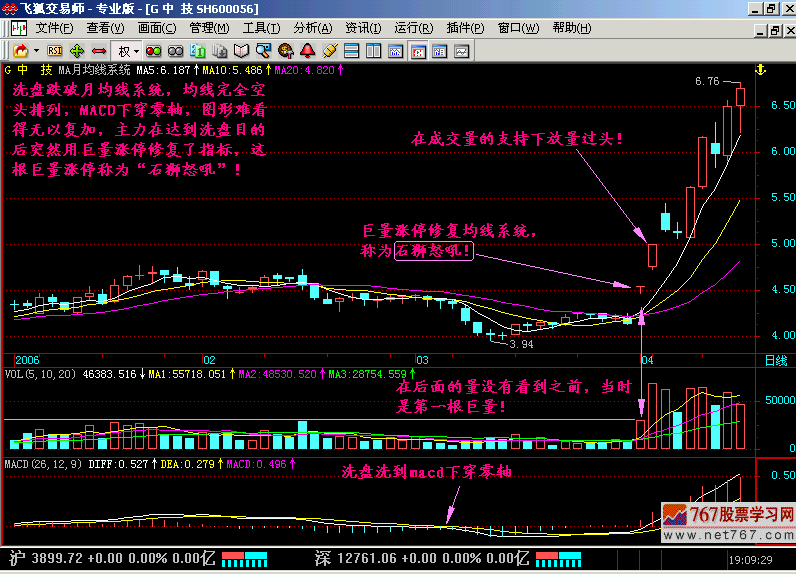Expand the yellow anchor arrow at chart top-right

759,70
